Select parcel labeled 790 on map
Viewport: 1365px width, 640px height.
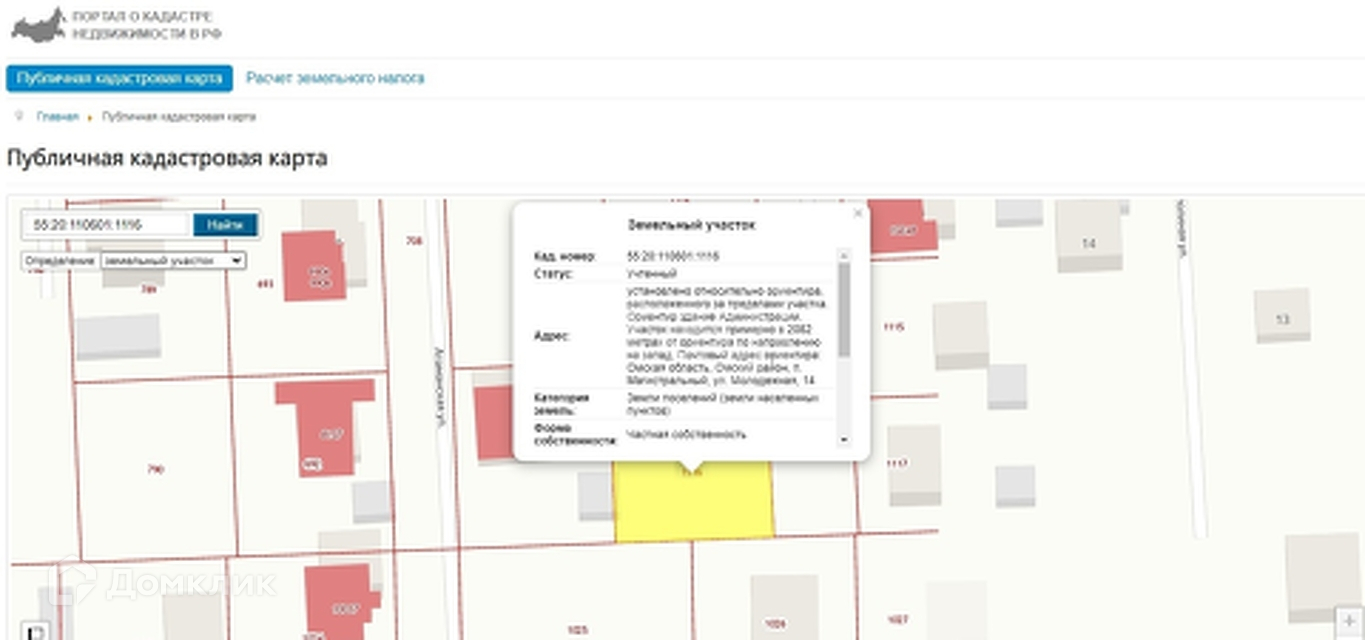(155, 469)
